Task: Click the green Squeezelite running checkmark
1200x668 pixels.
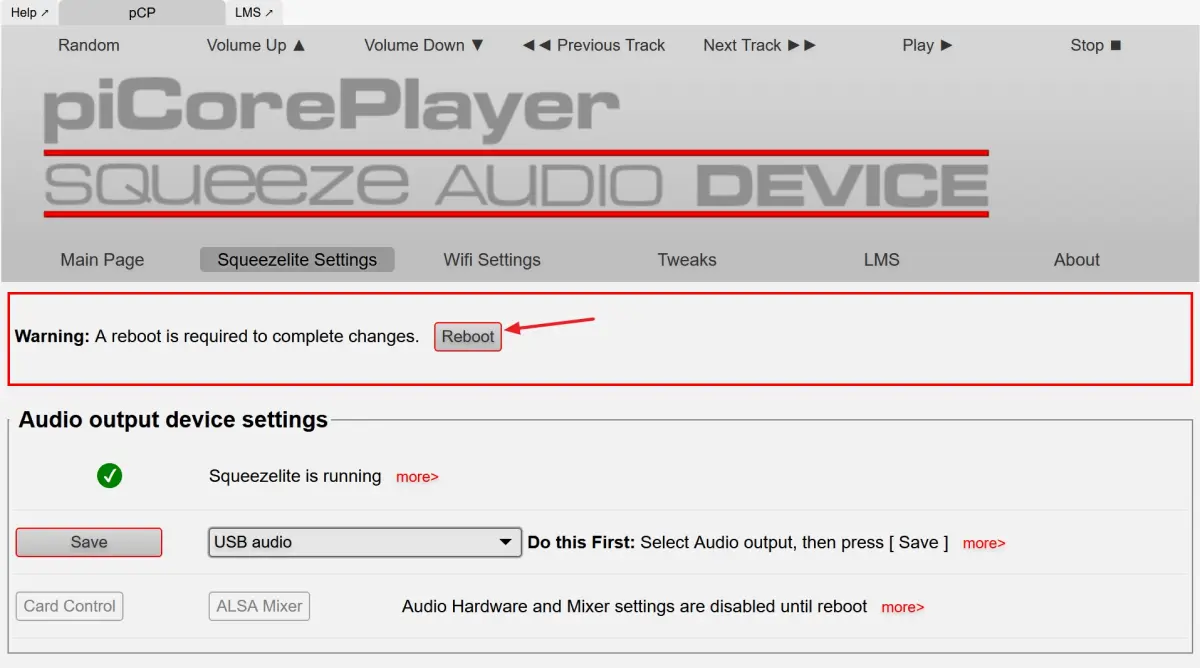Action: pyautogui.click(x=110, y=476)
